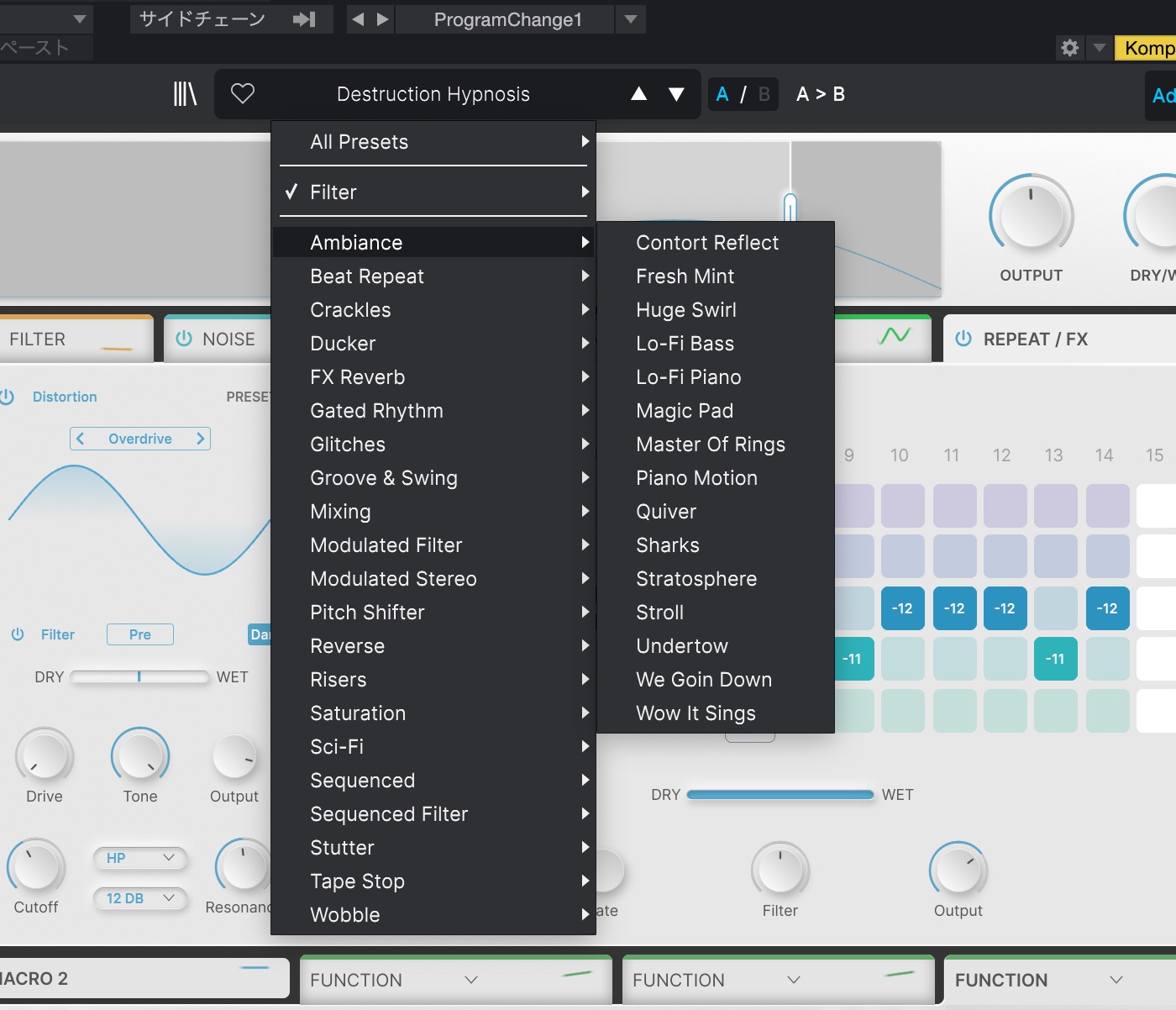The width and height of the screenshot is (1176, 1010).
Task: Select next distortion type with right chevron
Action: (x=200, y=439)
